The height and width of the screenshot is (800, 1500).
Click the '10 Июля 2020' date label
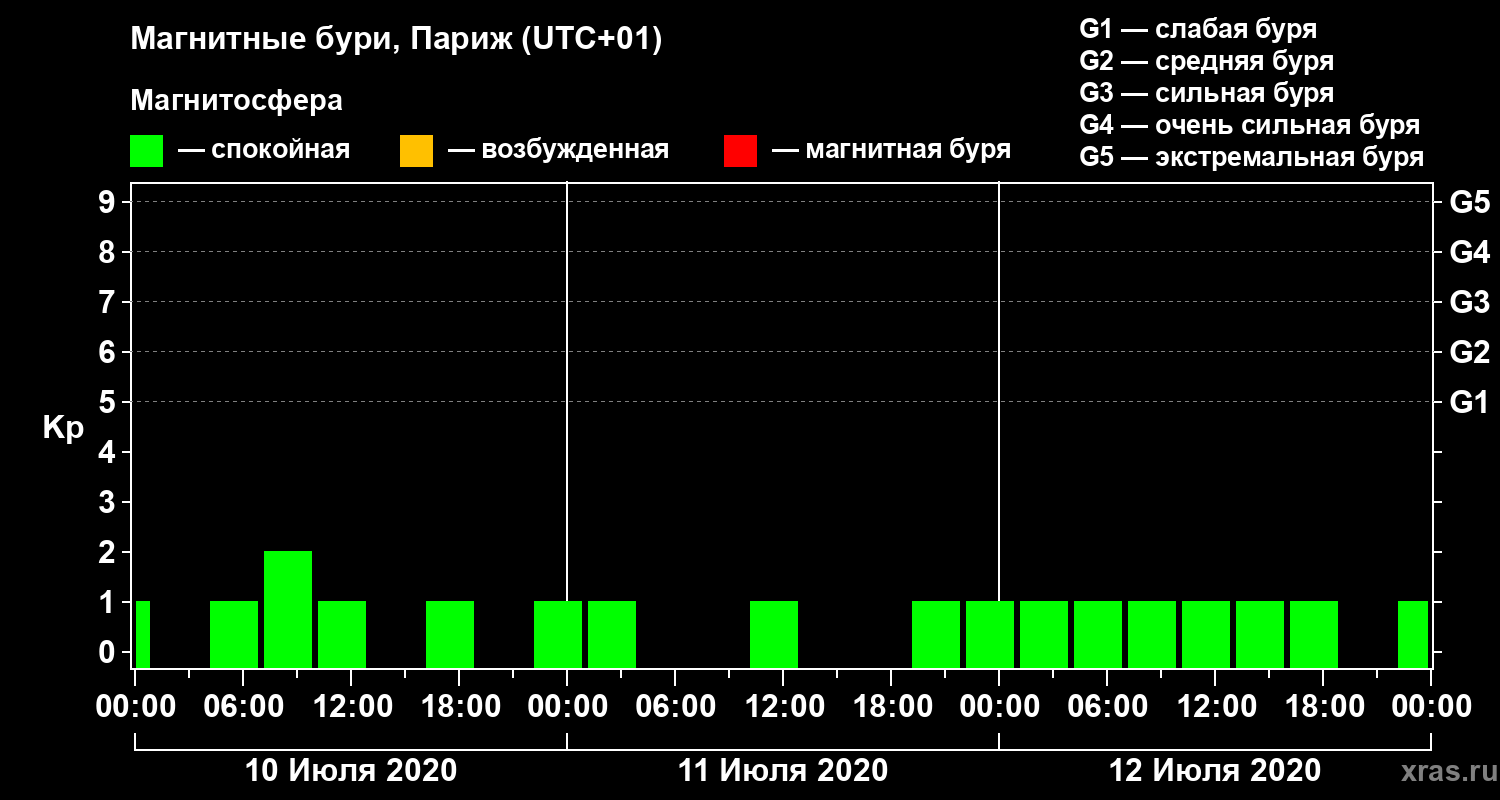point(351,771)
